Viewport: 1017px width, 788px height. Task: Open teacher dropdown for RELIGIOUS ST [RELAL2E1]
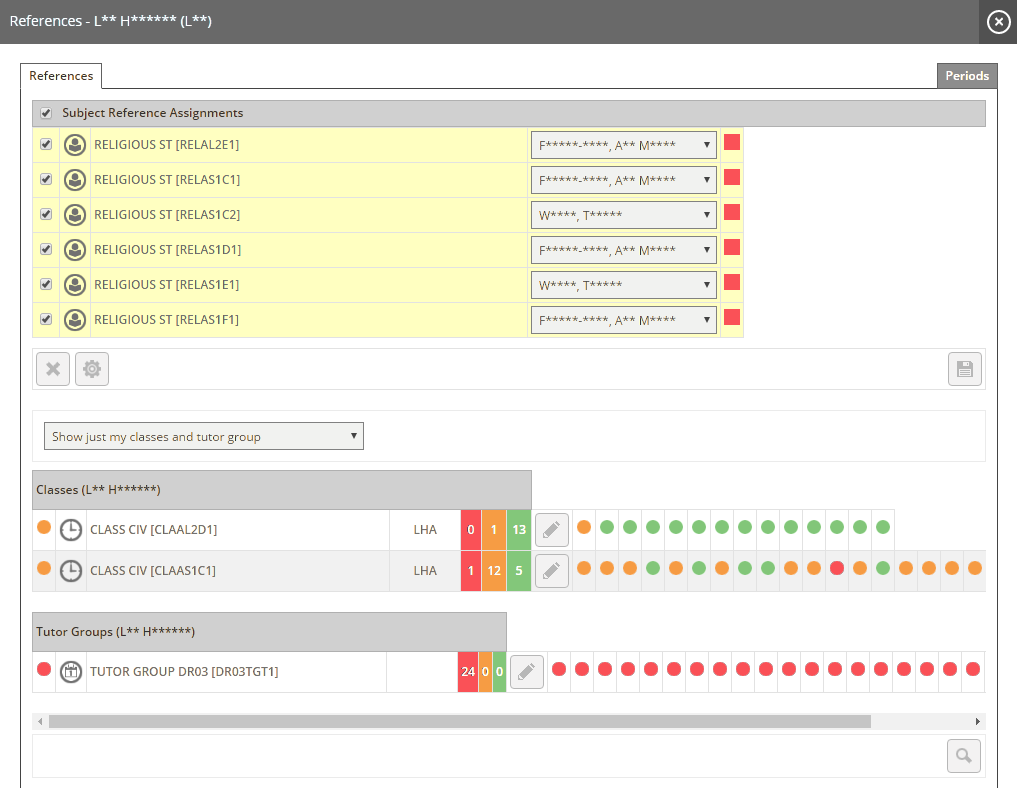point(623,145)
